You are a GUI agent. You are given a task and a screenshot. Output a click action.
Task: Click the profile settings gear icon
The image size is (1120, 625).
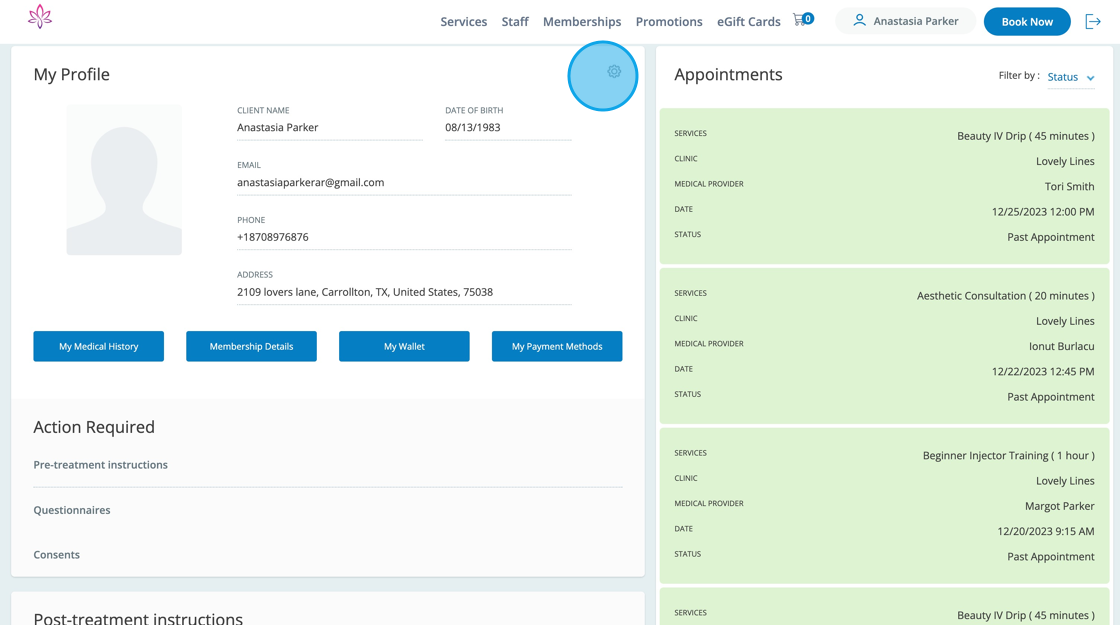[614, 72]
